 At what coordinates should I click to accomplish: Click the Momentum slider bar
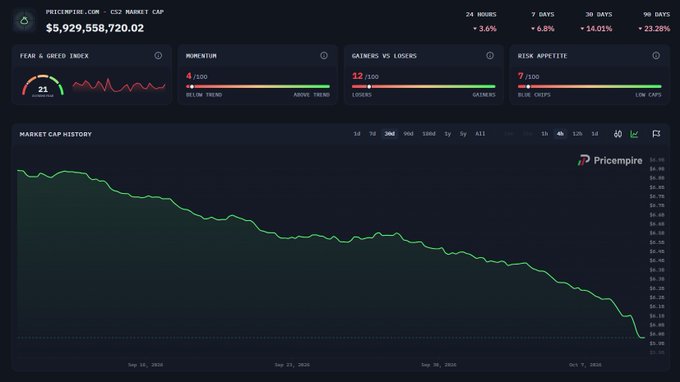coord(258,87)
